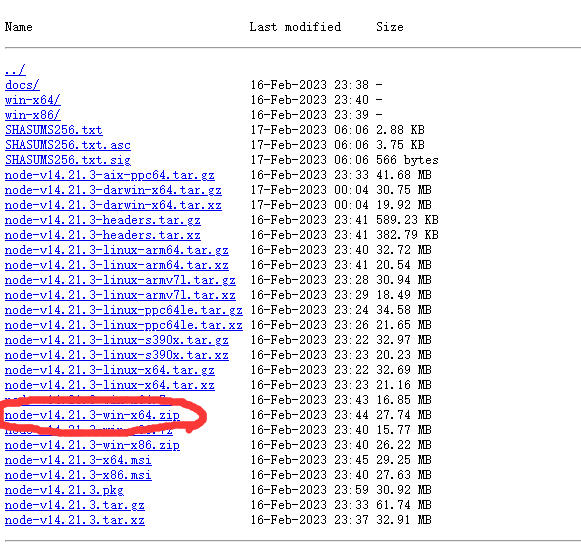
Task: Download the node-v14.21.3.tar.xz source archive
Action: click(x=75, y=520)
